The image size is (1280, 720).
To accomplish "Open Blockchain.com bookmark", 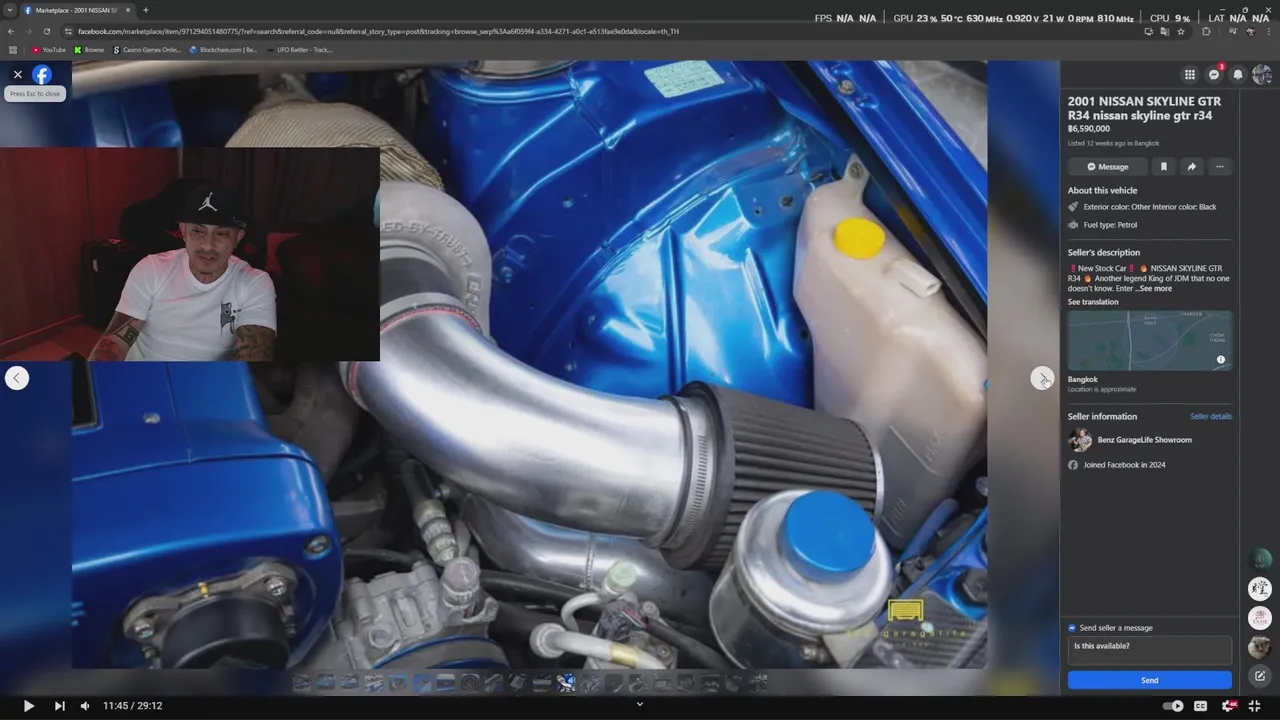I will click(223, 49).
